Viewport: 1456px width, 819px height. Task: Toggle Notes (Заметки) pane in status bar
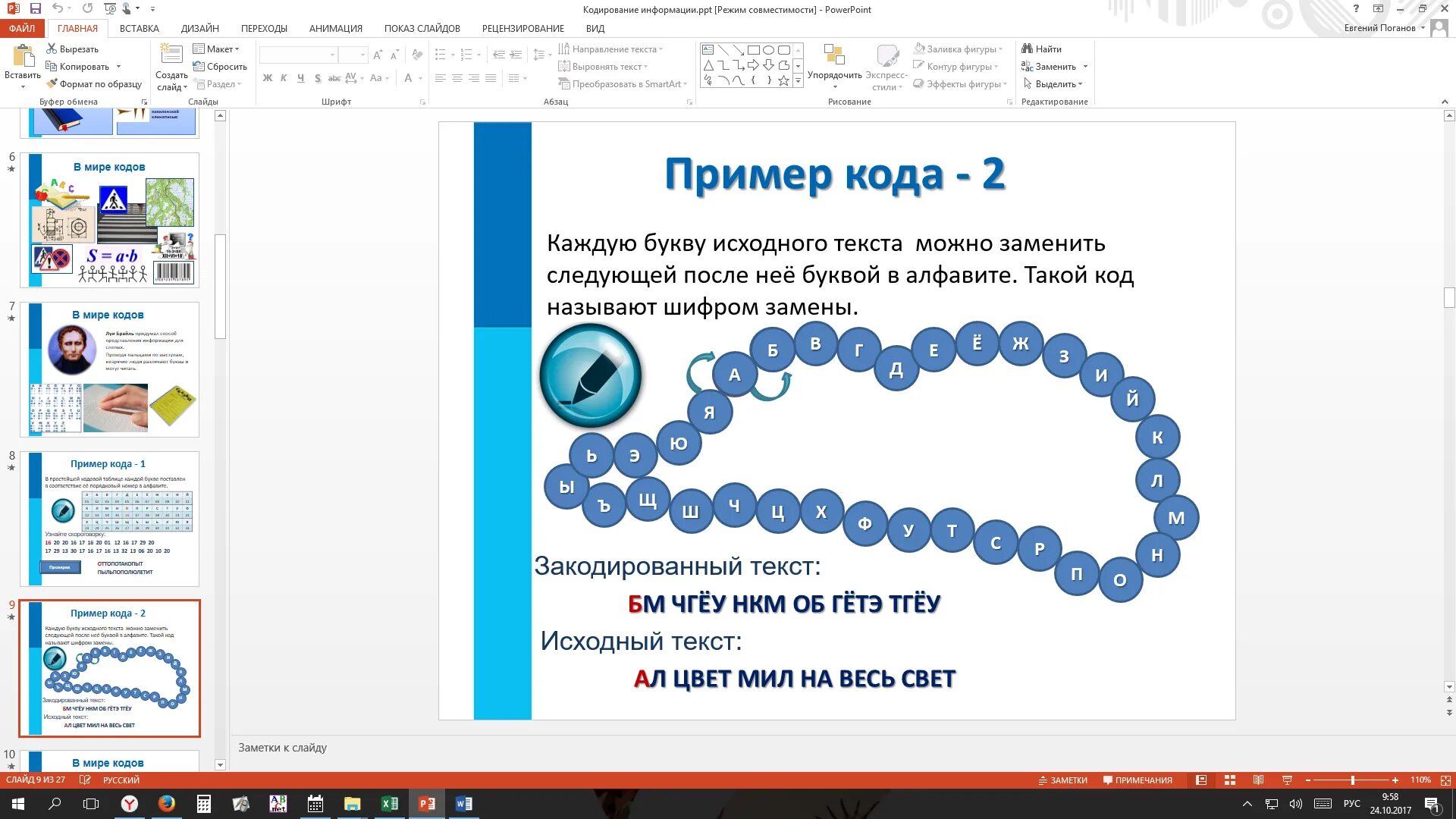pyautogui.click(x=1062, y=780)
